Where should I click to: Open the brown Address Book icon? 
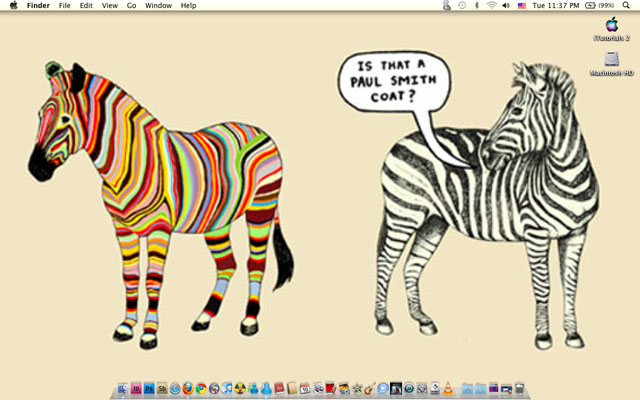pyautogui.click(x=292, y=389)
